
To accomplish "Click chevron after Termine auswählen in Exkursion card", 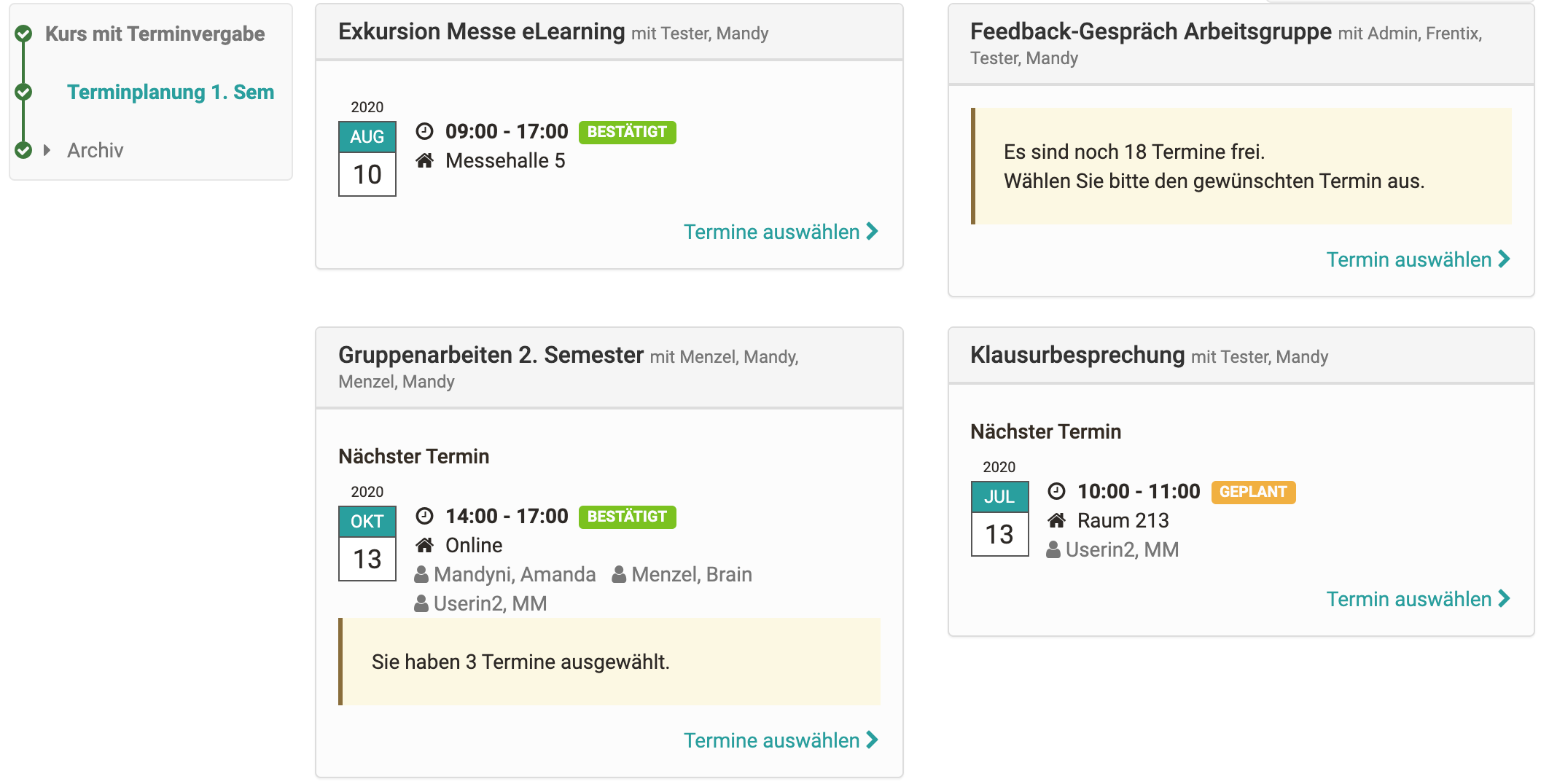I will [873, 232].
